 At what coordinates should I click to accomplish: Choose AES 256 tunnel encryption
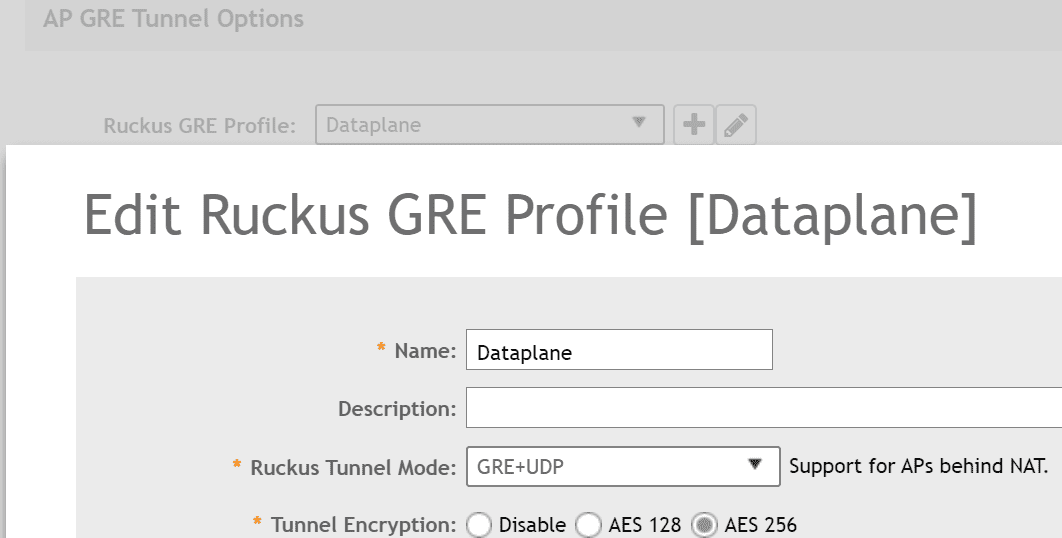tap(704, 525)
